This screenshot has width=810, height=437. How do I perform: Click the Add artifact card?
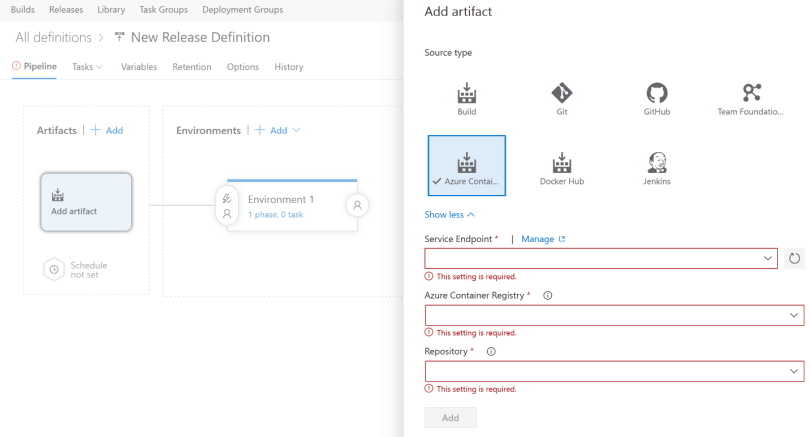point(86,202)
